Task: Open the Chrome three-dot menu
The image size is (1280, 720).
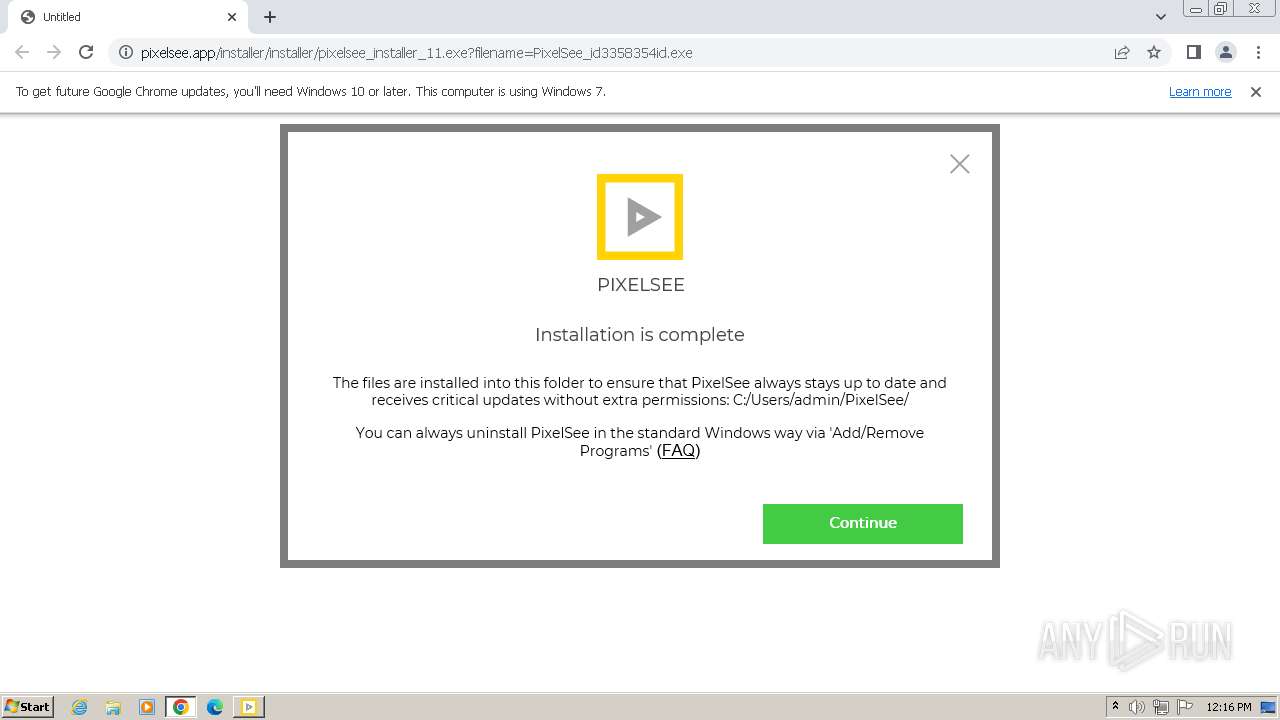Action: (x=1257, y=52)
